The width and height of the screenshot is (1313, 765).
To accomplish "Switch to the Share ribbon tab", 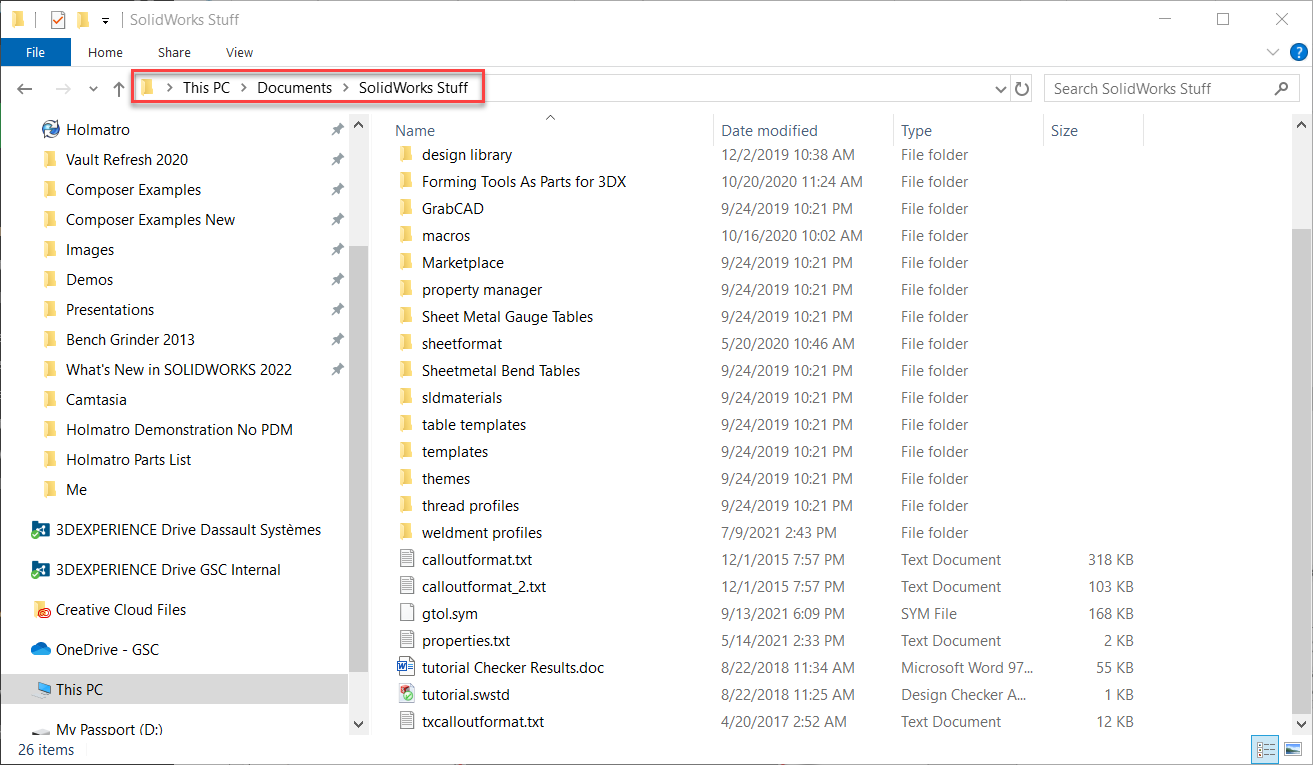I will [174, 52].
